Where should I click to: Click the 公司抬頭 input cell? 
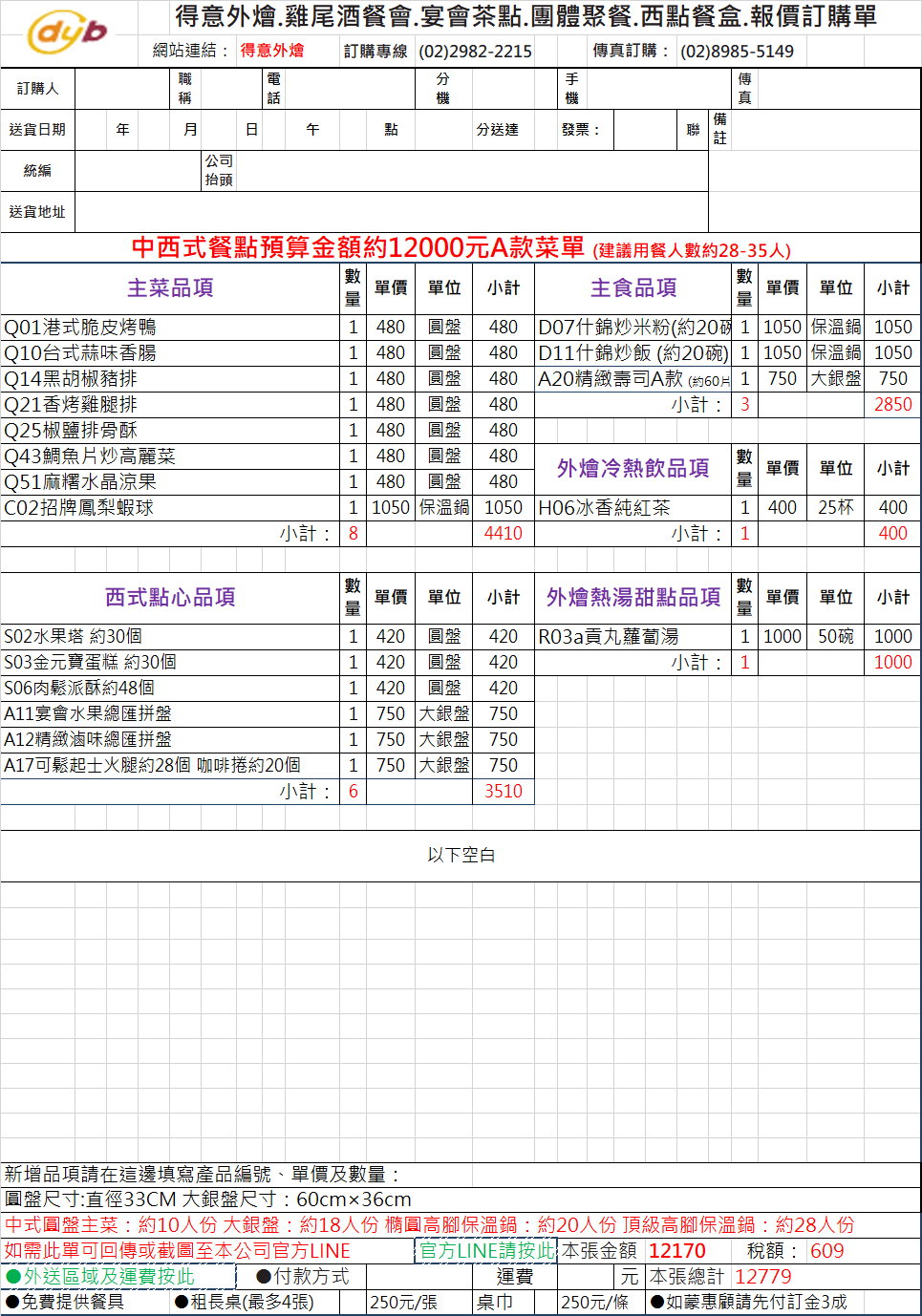click(x=471, y=171)
